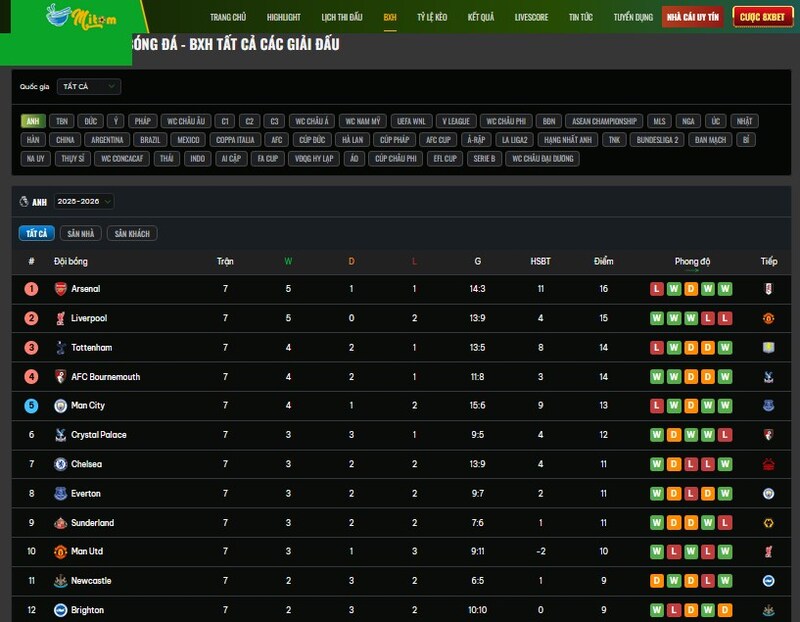
Task: Switch to SÂN KHÁCH away filter
Action: [x=132, y=233]
